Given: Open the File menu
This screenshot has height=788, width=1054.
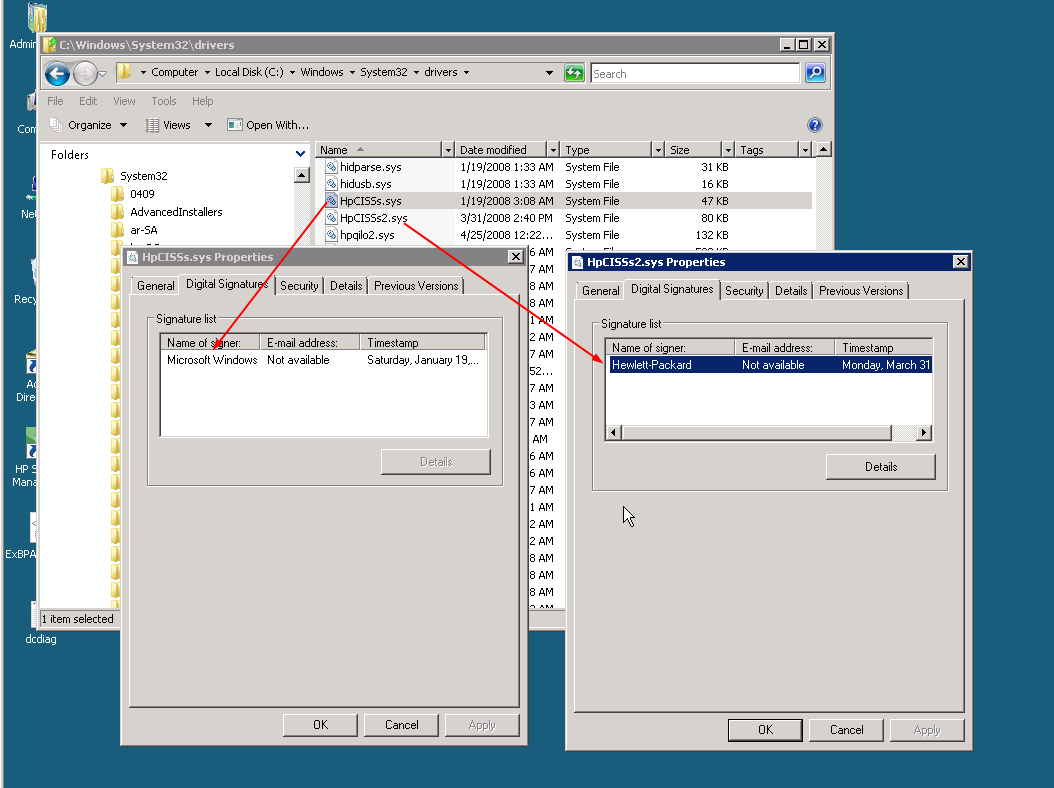Looking at the screenshot, I should 55,101.
